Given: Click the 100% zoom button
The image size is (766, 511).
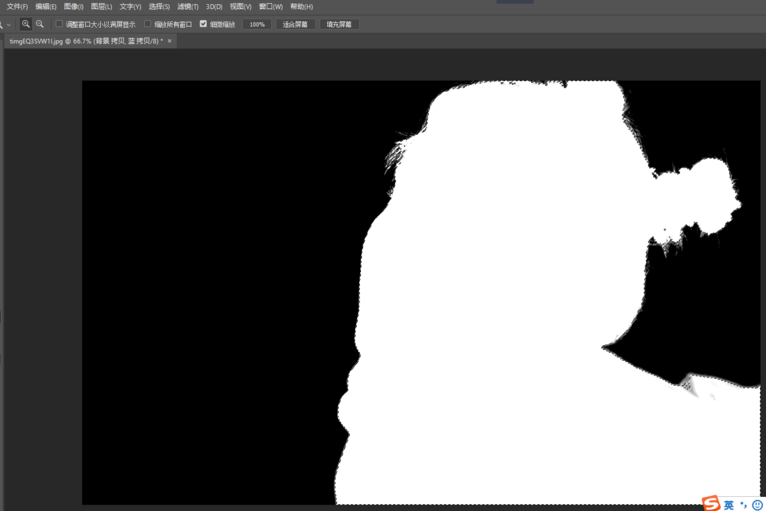Looking at the screenshot, I should tap(257, 24).
